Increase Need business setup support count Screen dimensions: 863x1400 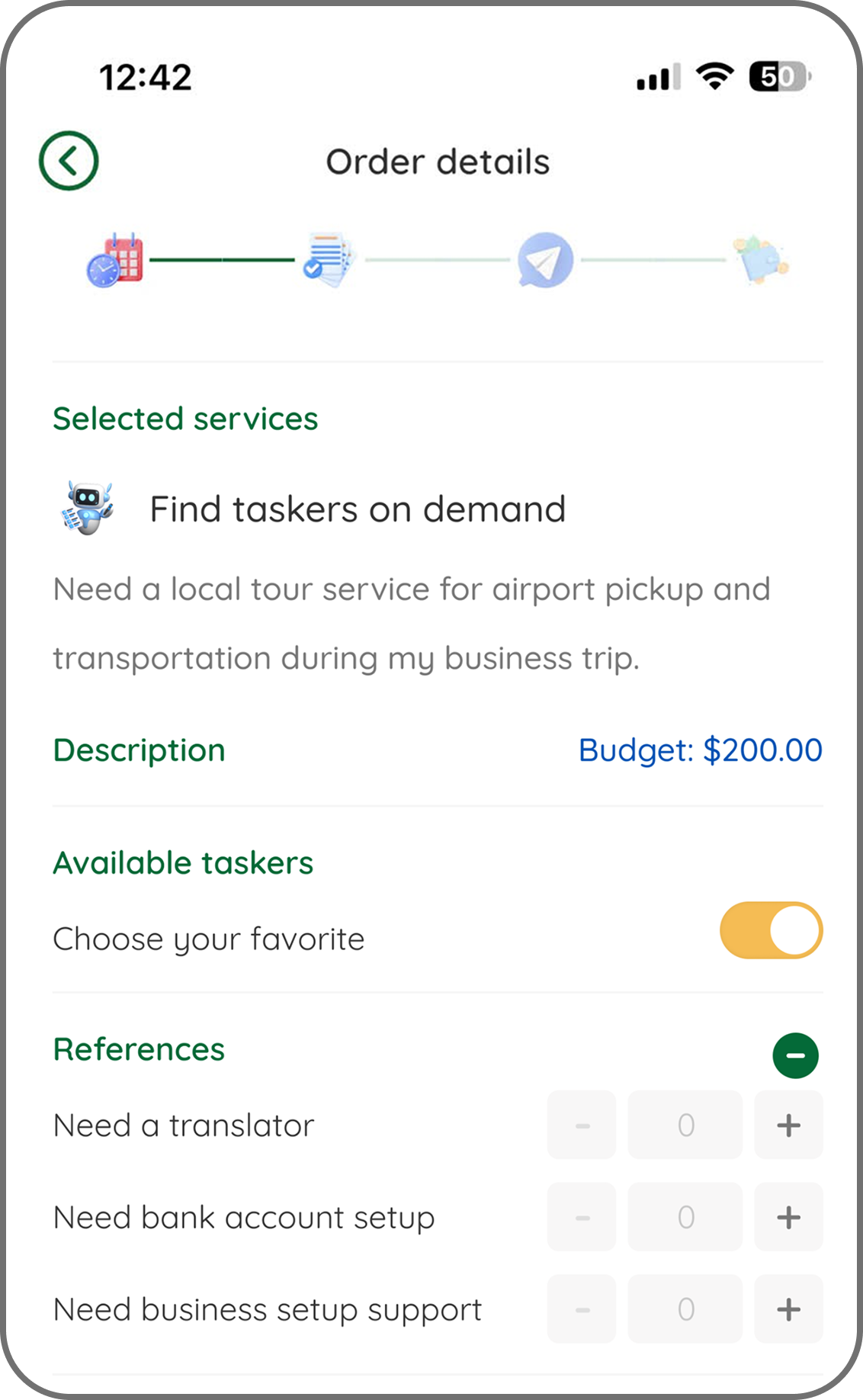[x=788, y=1309]
